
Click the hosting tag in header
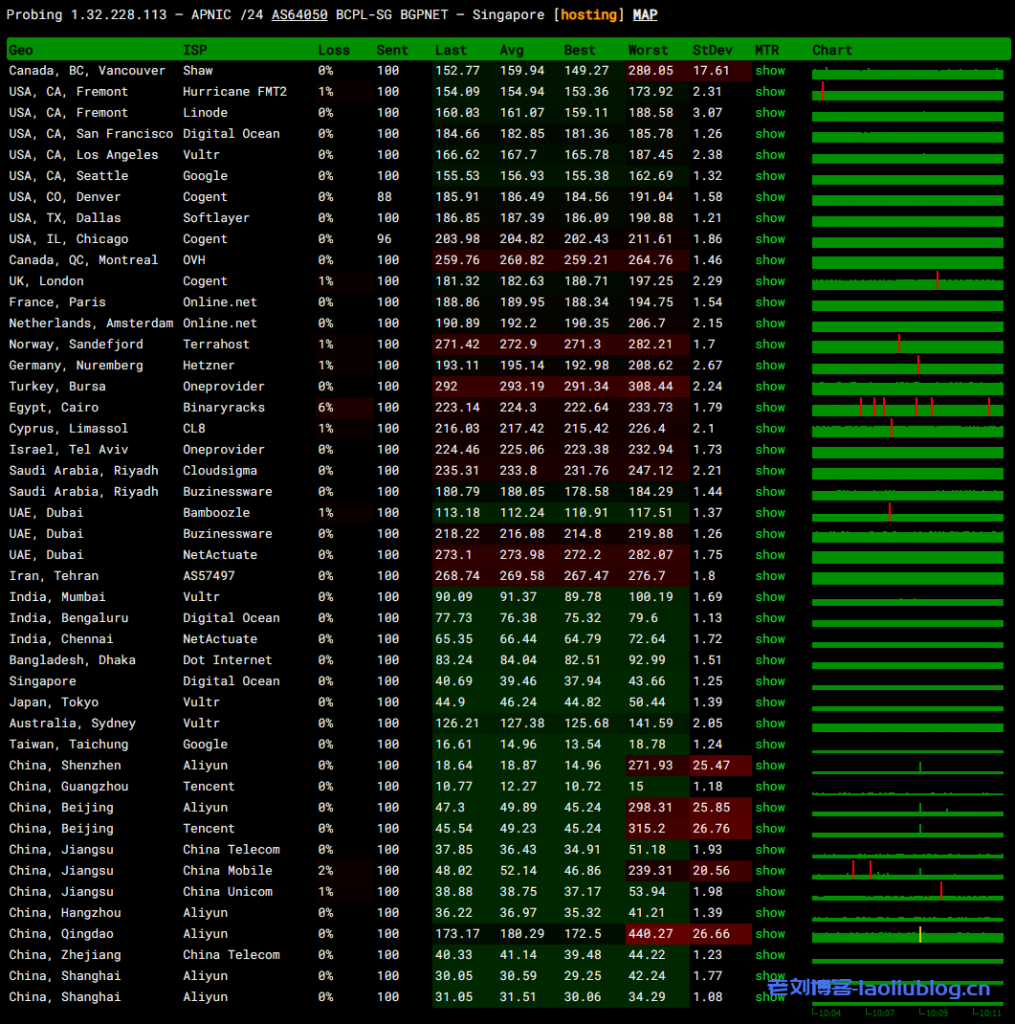tap(589, 15)
